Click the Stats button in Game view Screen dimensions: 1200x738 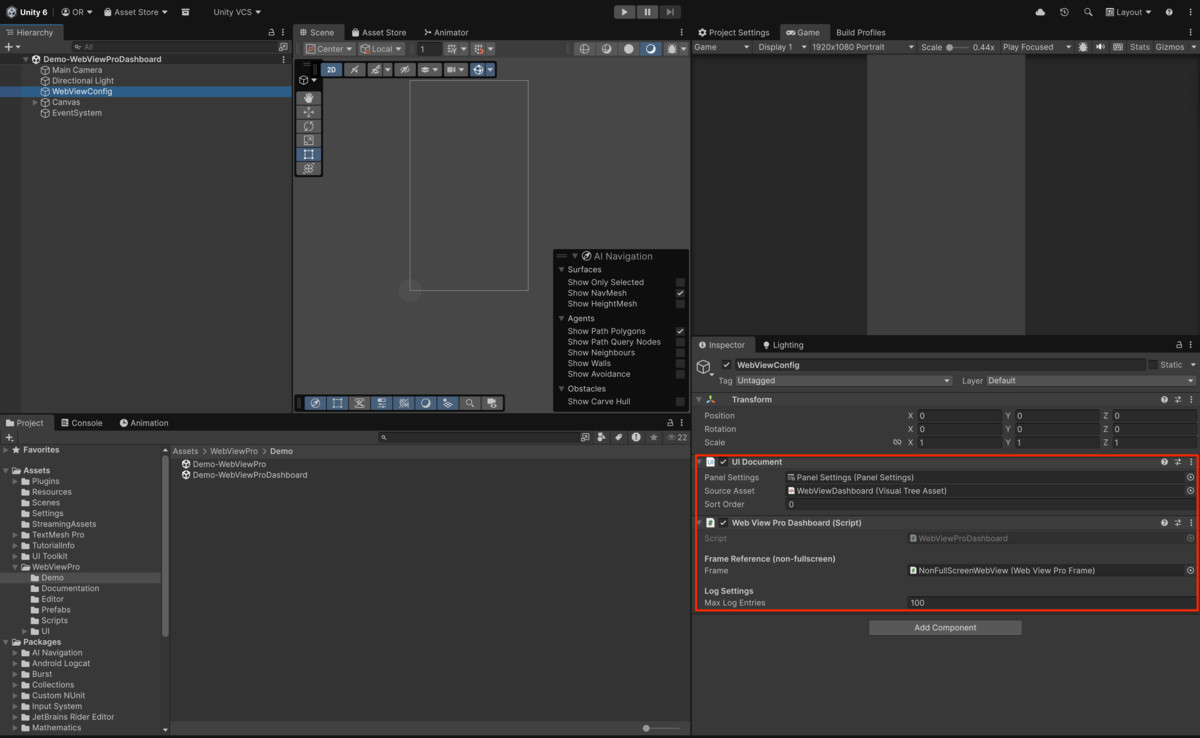point(1140,47)
